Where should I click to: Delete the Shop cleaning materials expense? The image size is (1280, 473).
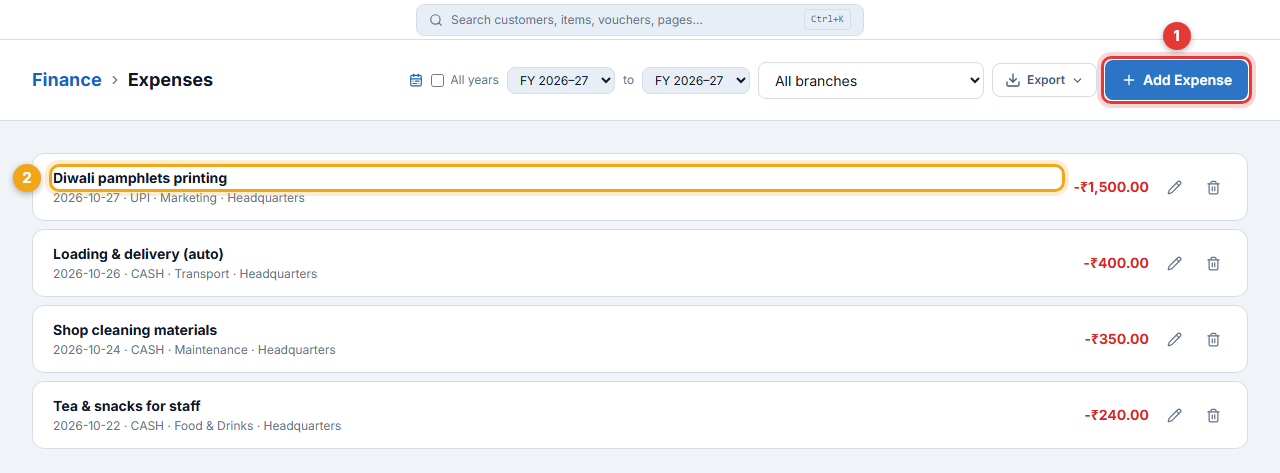(1213, 339)
